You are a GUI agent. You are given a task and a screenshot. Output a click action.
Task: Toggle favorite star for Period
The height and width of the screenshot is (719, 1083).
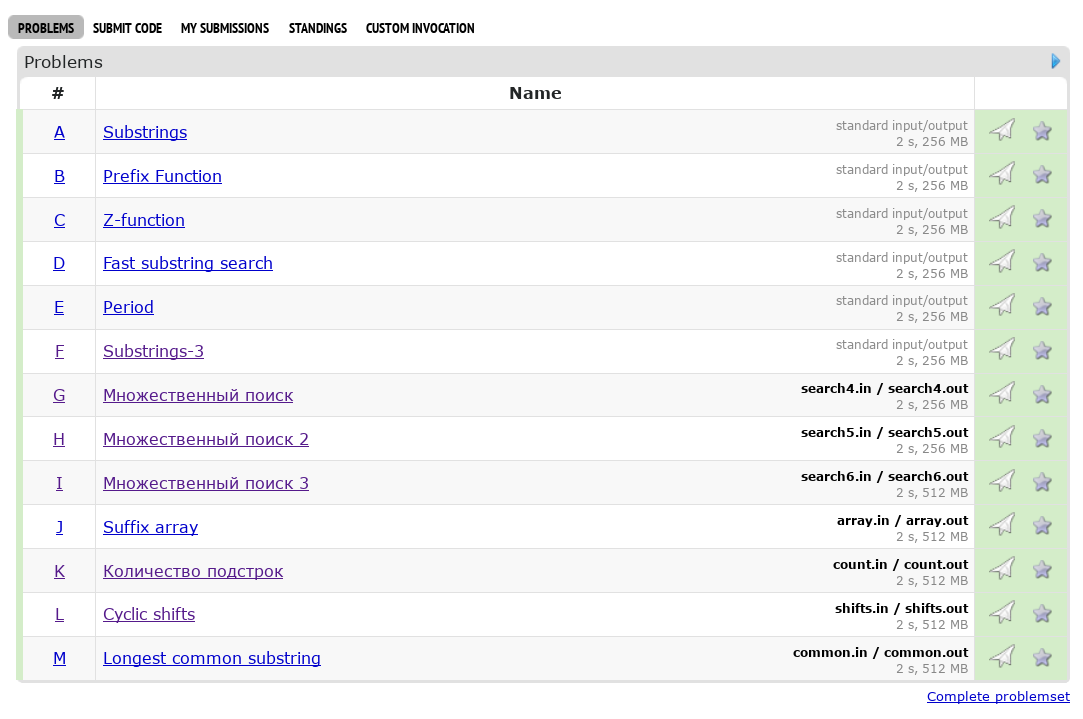(x=1042, y=306)
